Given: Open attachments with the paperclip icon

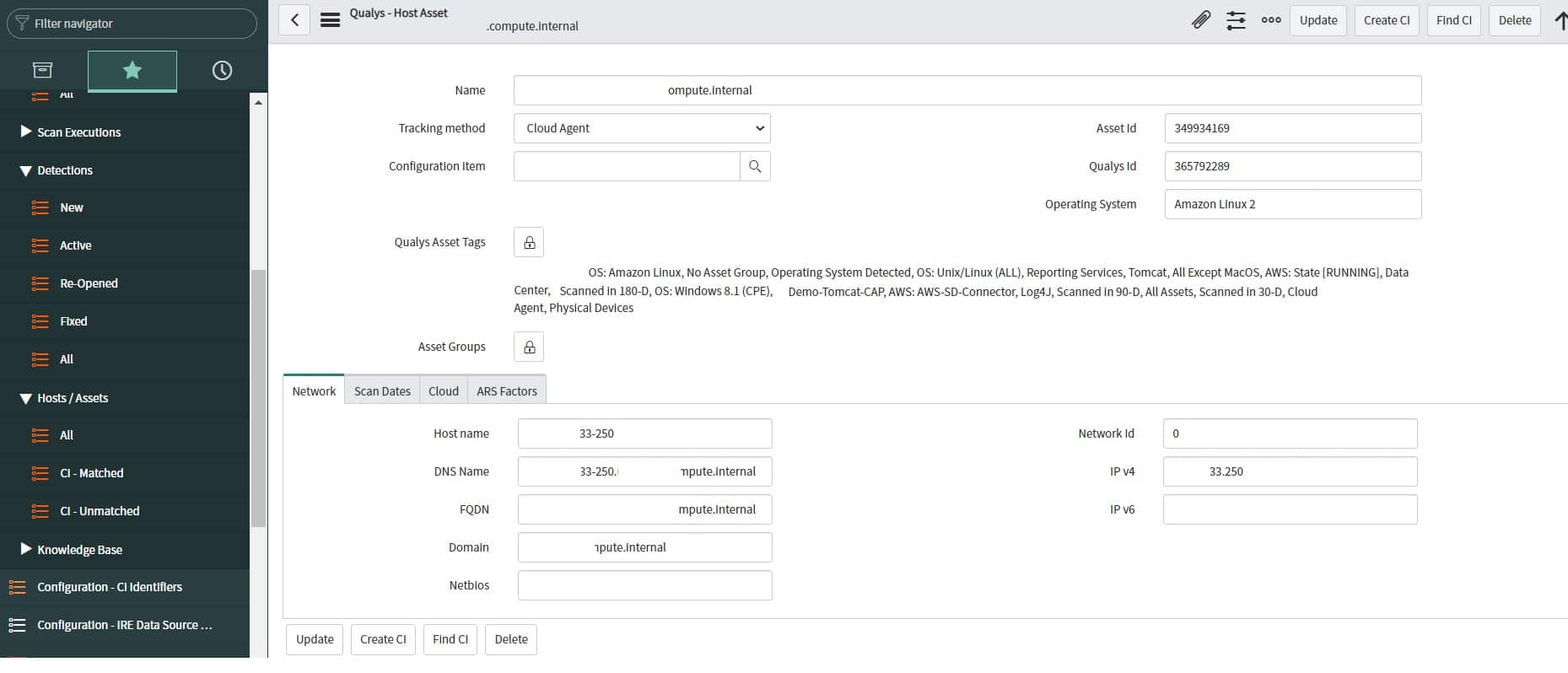Looking at the screenshot, I should click(x=1201, y=20).
